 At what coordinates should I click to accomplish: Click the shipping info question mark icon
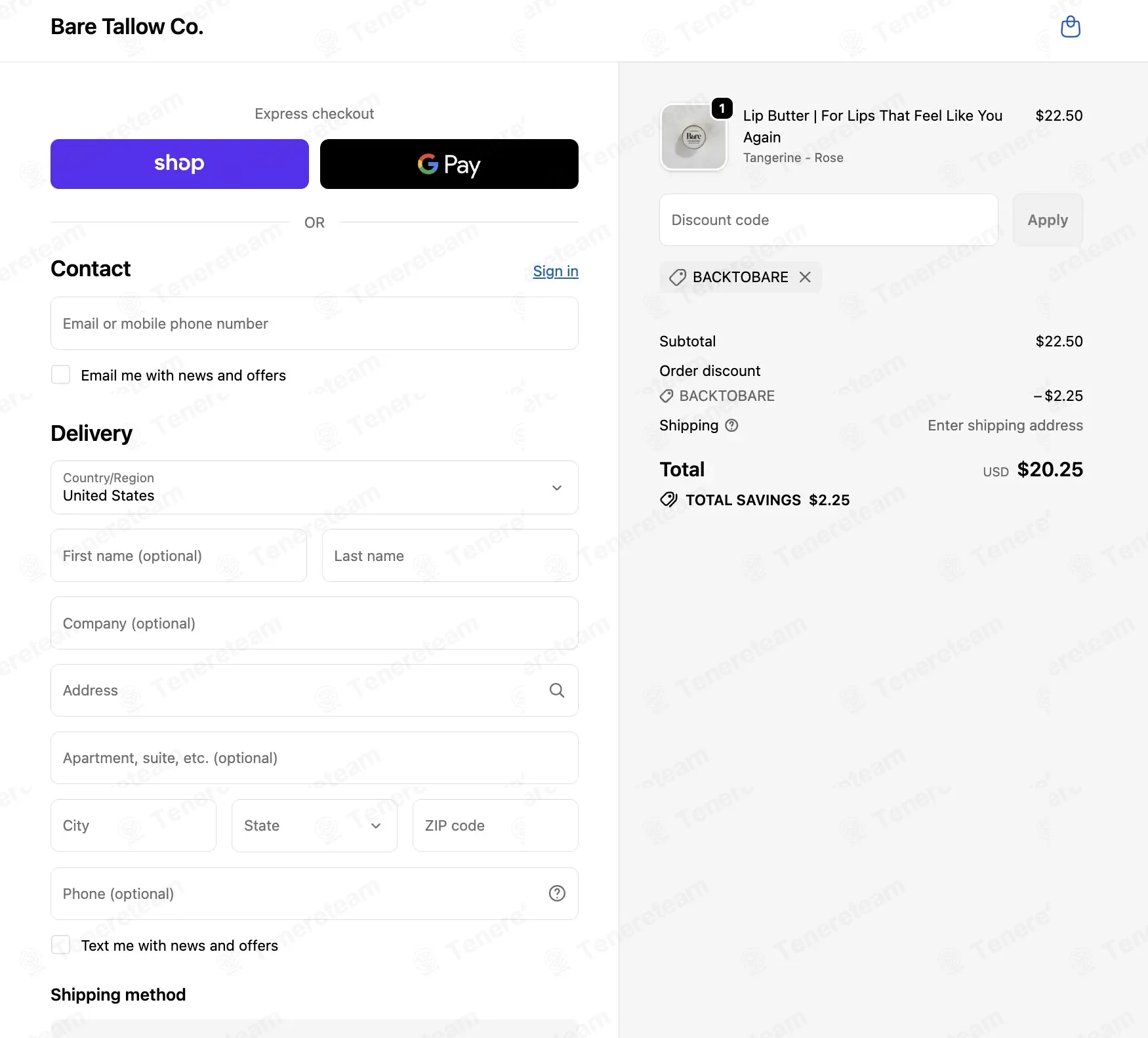pos(731,425)
